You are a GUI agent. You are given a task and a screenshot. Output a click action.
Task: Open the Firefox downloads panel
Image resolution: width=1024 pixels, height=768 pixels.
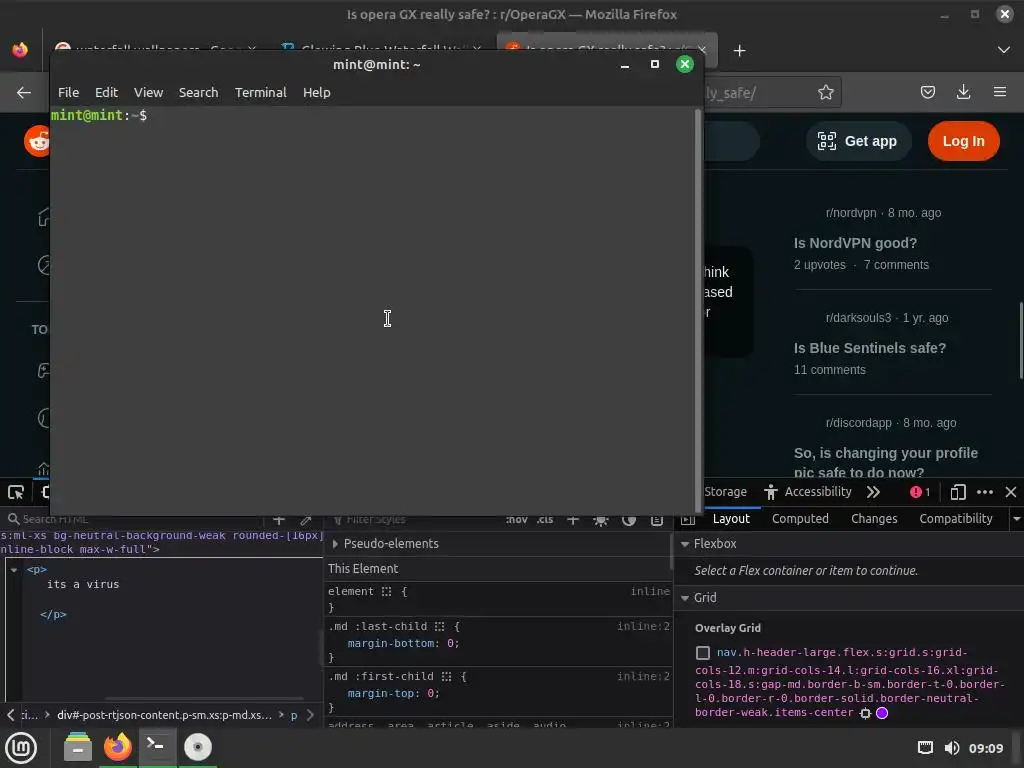tap(963, 92)
